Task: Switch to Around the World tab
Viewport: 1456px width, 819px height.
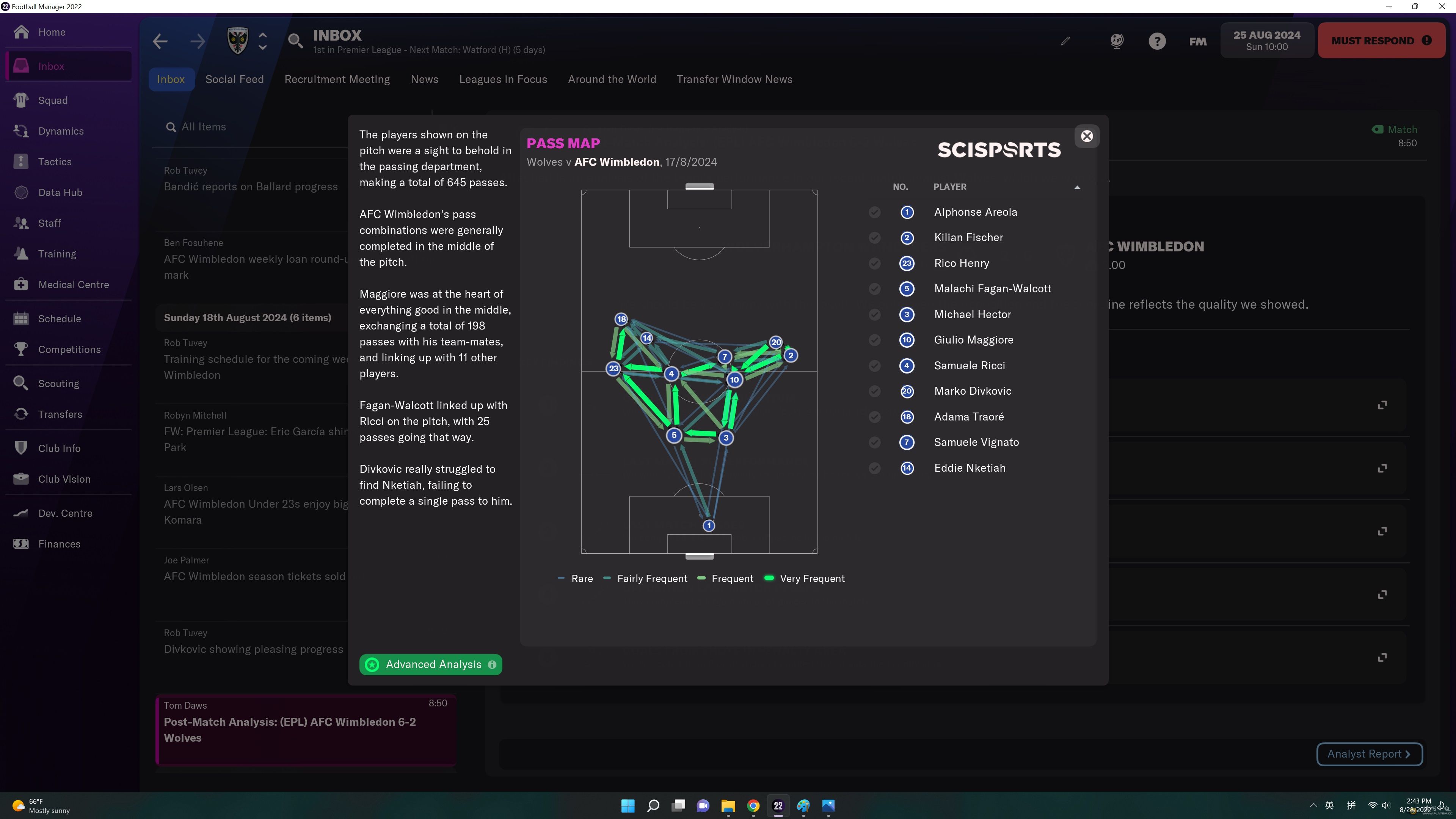Action: (612, 79)
